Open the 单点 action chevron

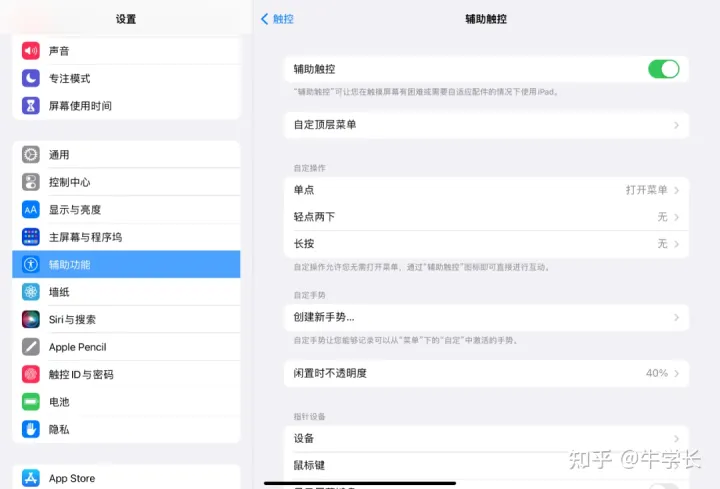(676, 190)
